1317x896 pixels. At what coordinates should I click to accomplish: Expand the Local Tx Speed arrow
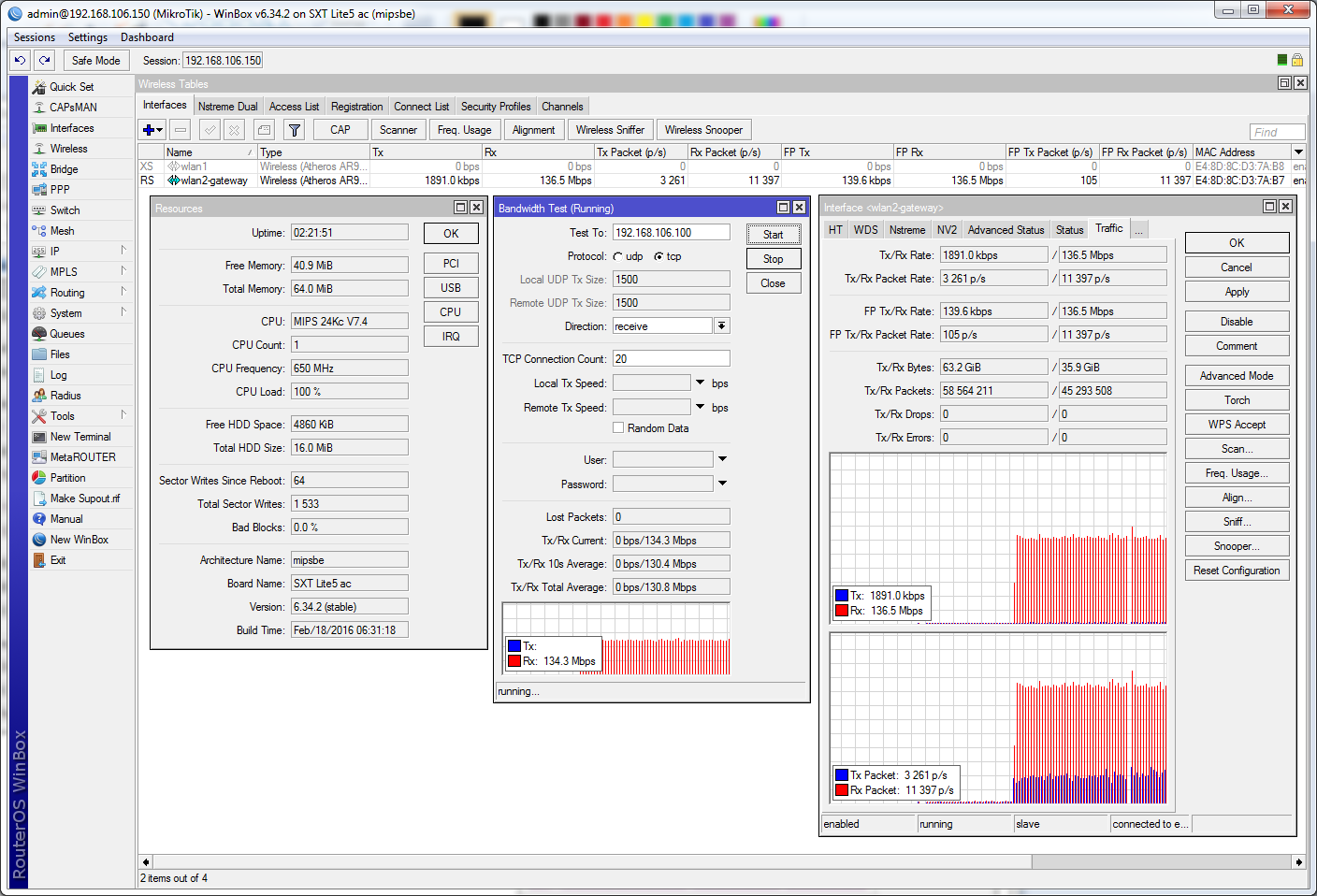click(700, 383)
